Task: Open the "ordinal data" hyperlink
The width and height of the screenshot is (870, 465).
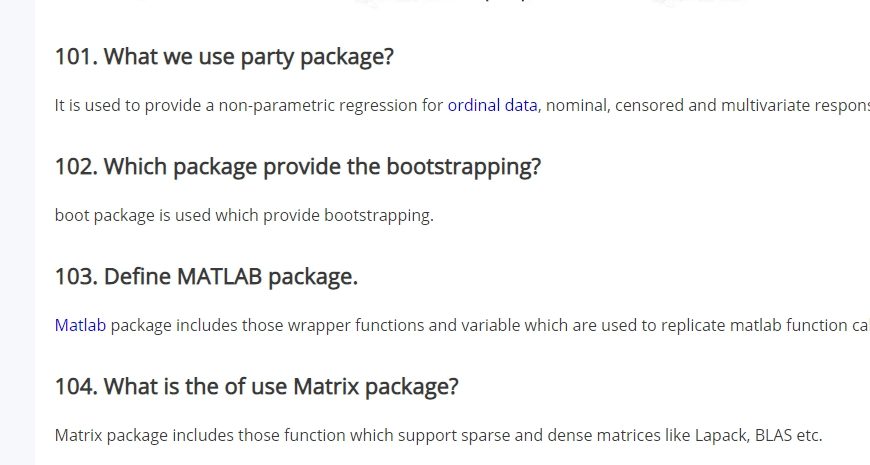Action: [492, 105]
